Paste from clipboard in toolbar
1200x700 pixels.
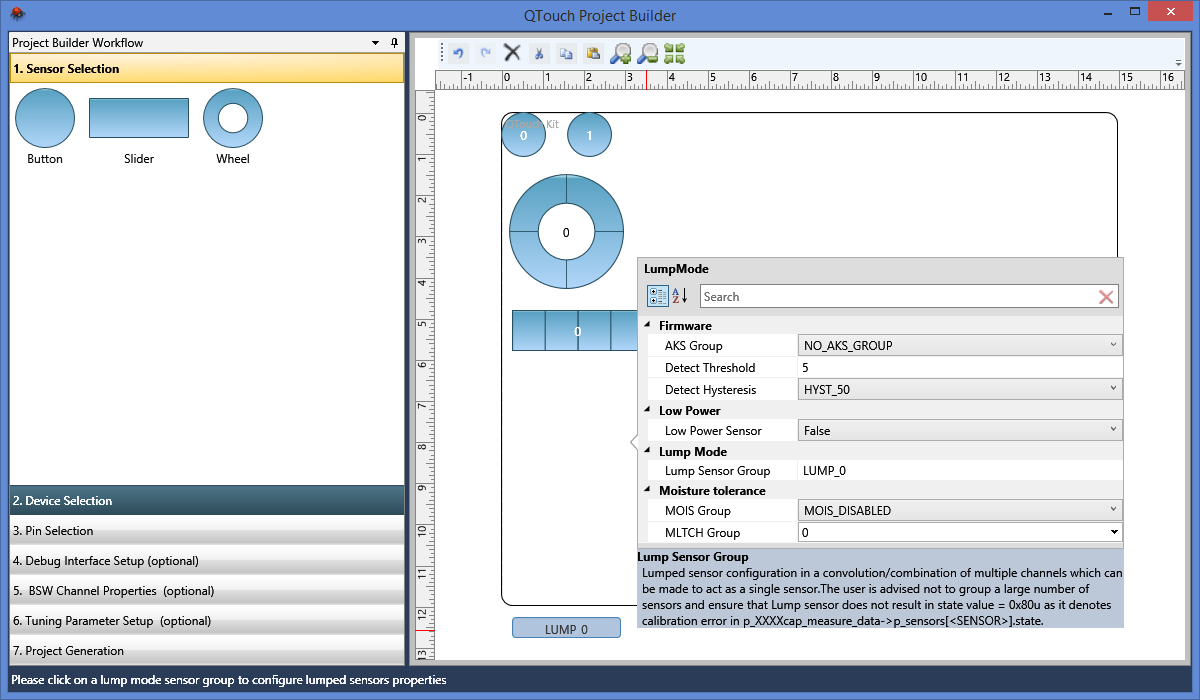click(593, 53)
